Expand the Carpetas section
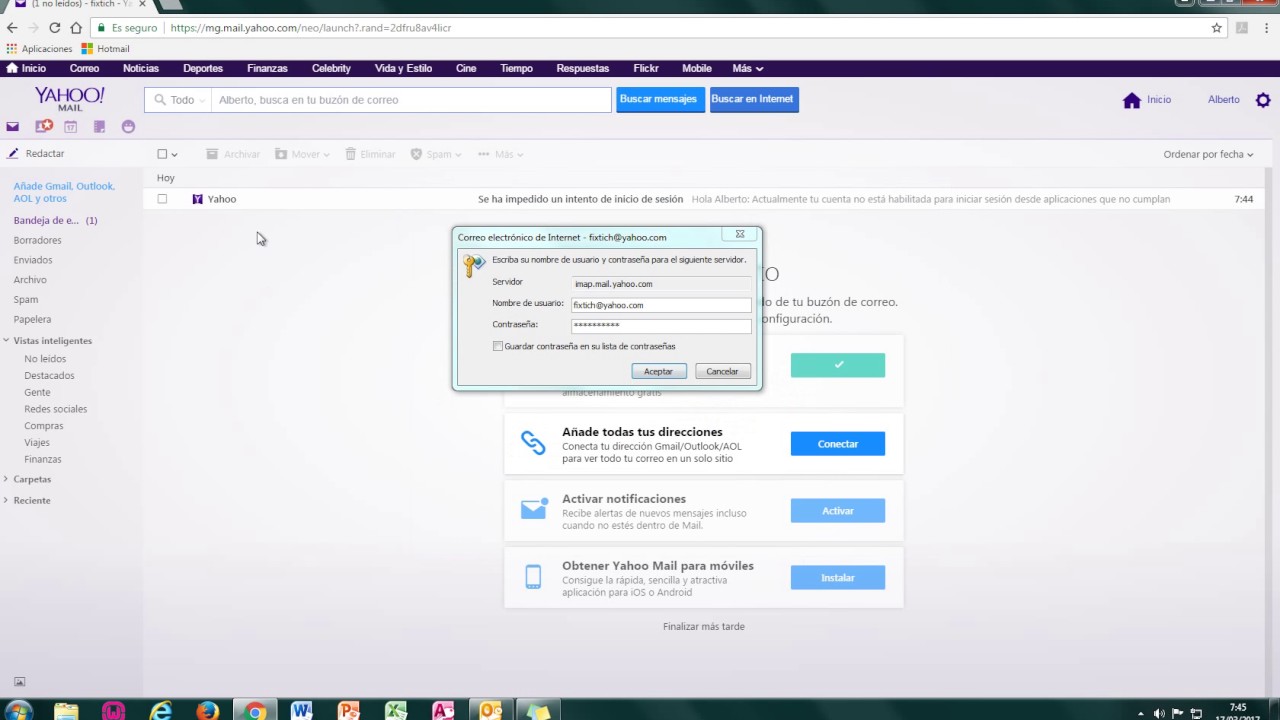The height and width of the screenshot is (720, 1280). pos(7,479)
